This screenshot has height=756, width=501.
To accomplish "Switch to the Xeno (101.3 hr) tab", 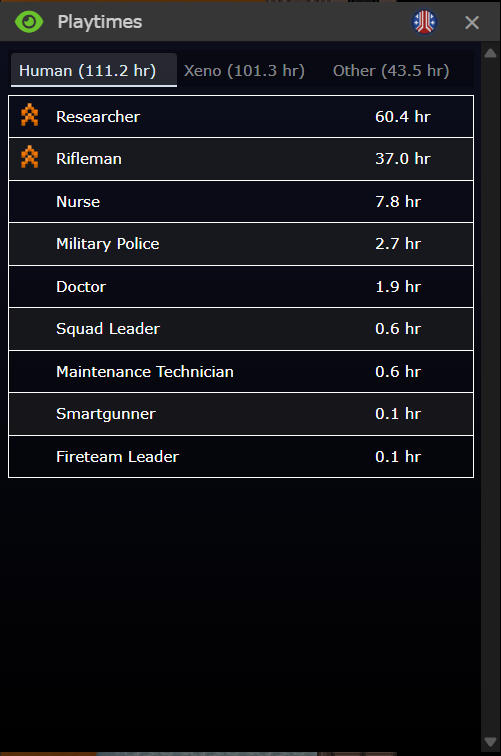I will 244,70.
